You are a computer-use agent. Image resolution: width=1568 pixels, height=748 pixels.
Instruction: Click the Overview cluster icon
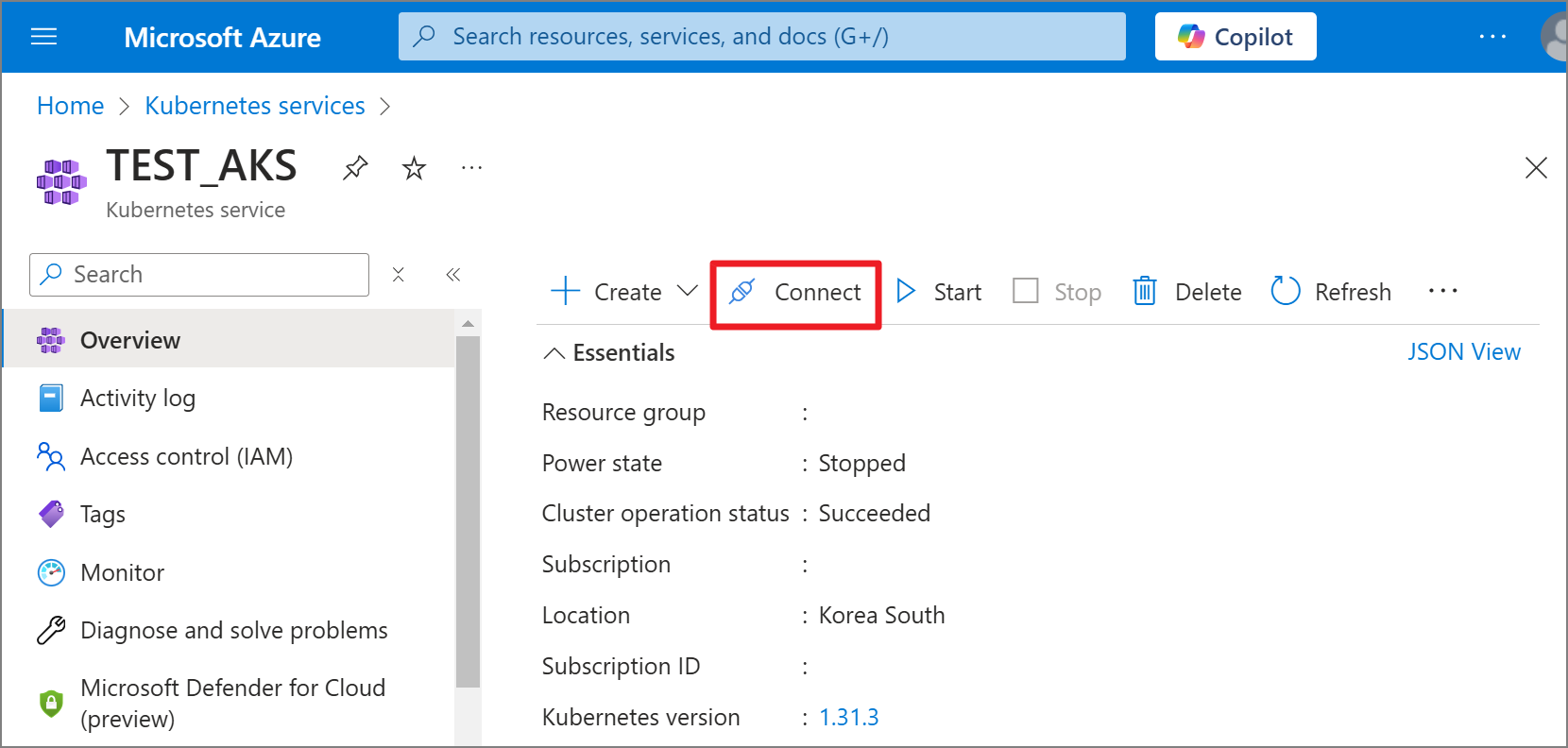click(51, 340)
